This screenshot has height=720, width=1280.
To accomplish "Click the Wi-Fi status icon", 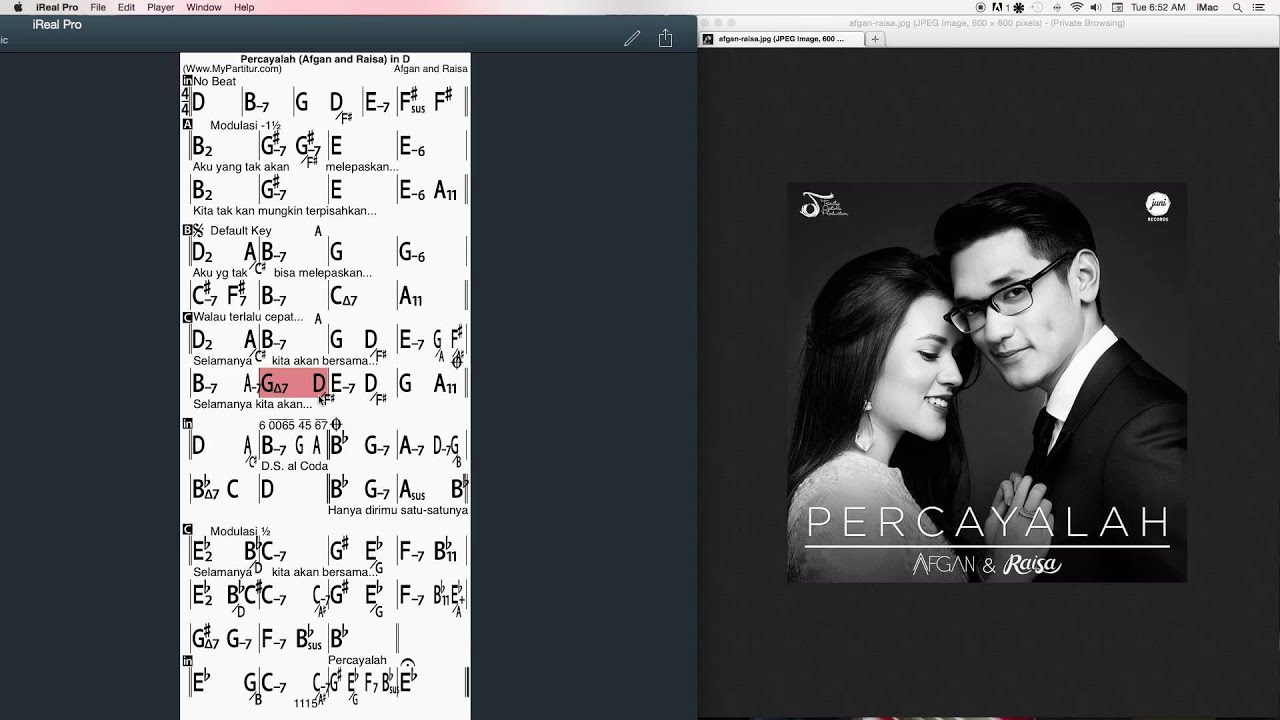I will tap(1076, 7).
